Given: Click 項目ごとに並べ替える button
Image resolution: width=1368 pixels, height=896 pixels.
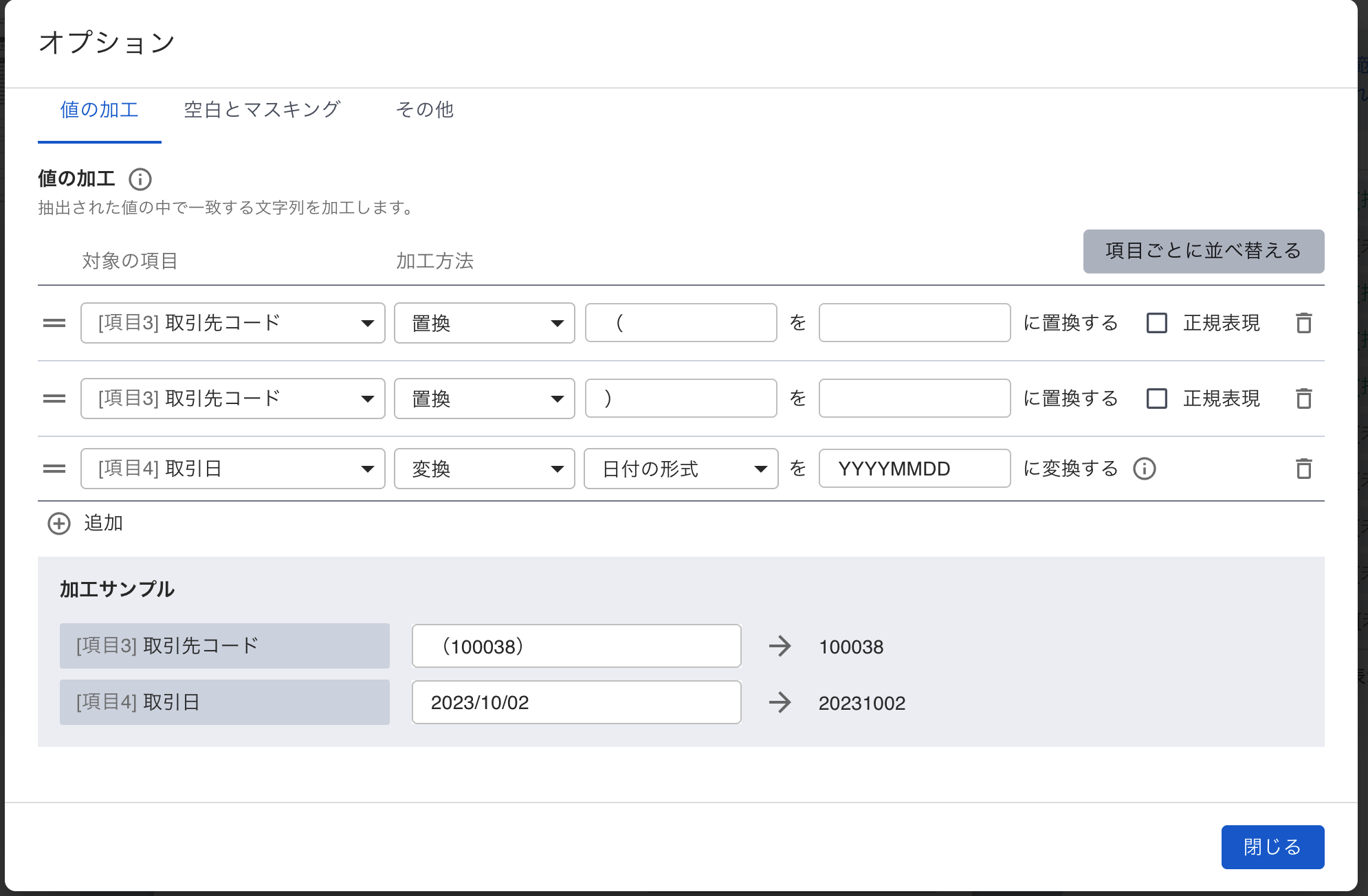Looking at the screenshot, I should click(1203, 251).
